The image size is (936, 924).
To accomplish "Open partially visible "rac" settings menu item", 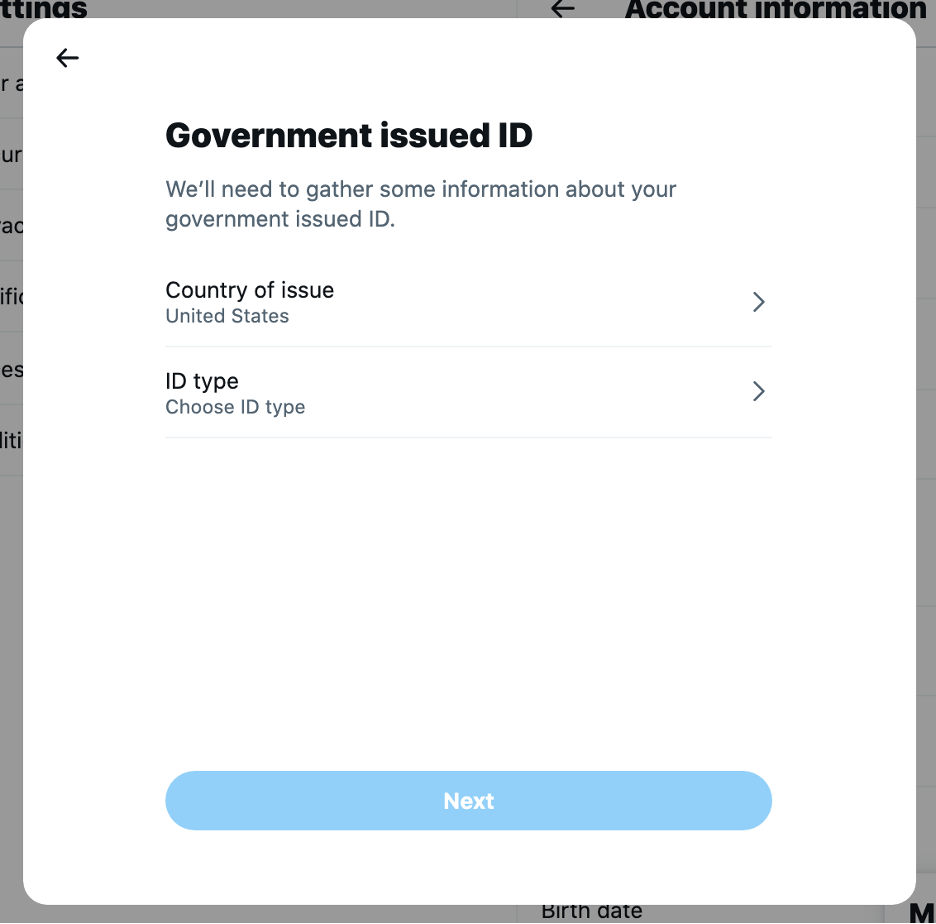I will pyautogui.click(x=11, y=225).
